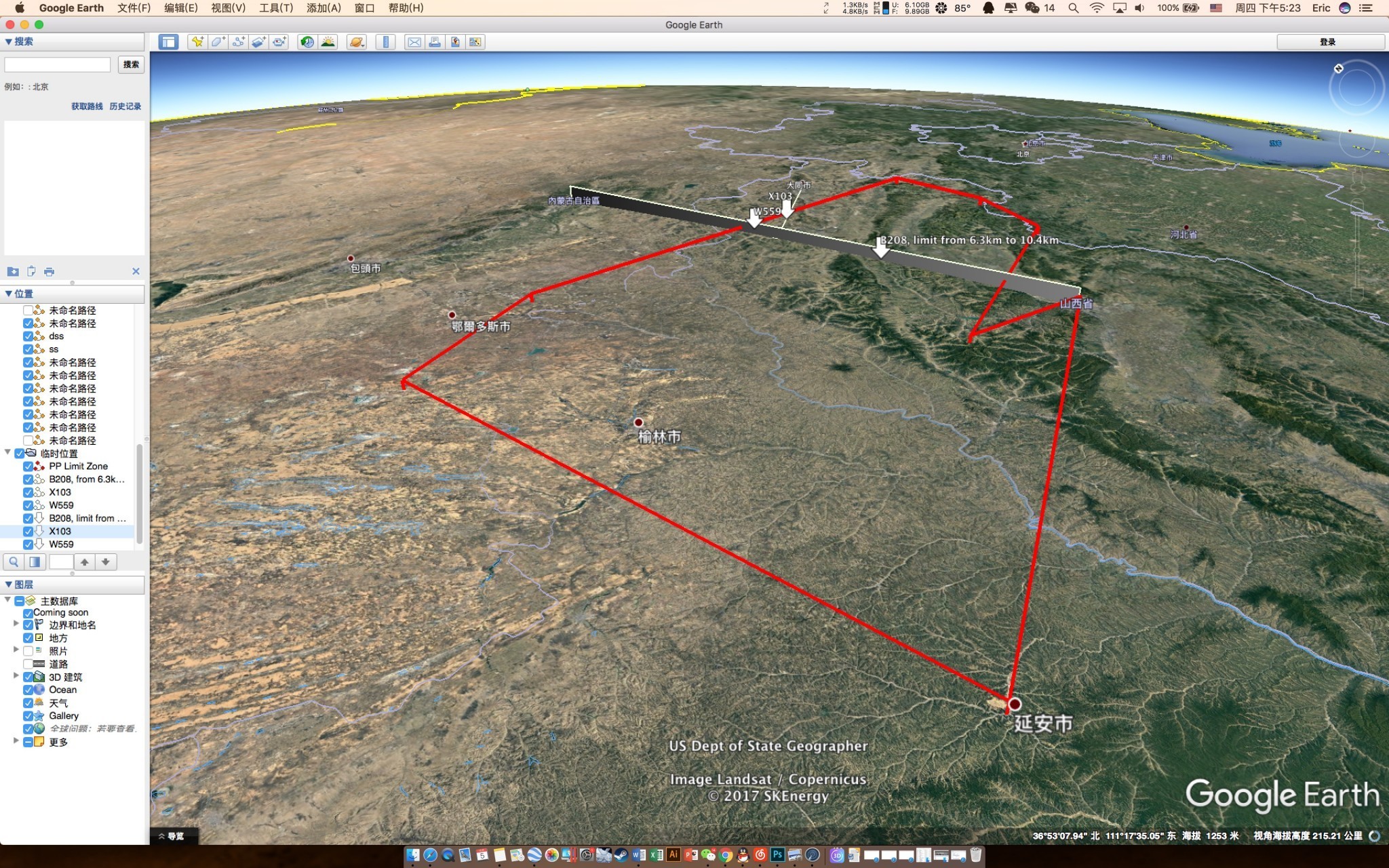Select the add polygon tool

[x=218, y=42]
